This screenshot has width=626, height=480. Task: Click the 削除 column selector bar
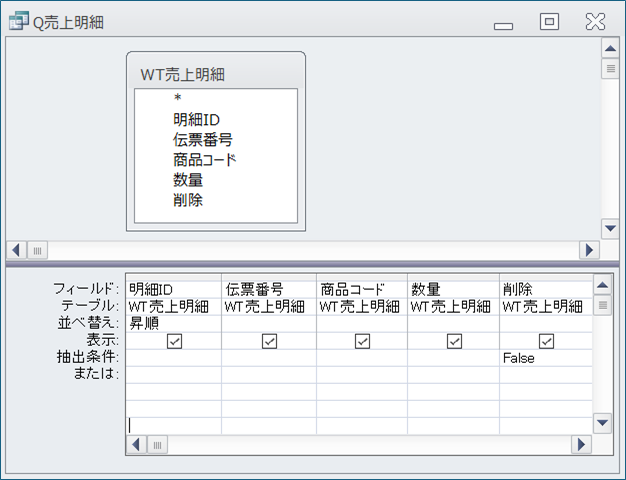[x=546, y=277]
